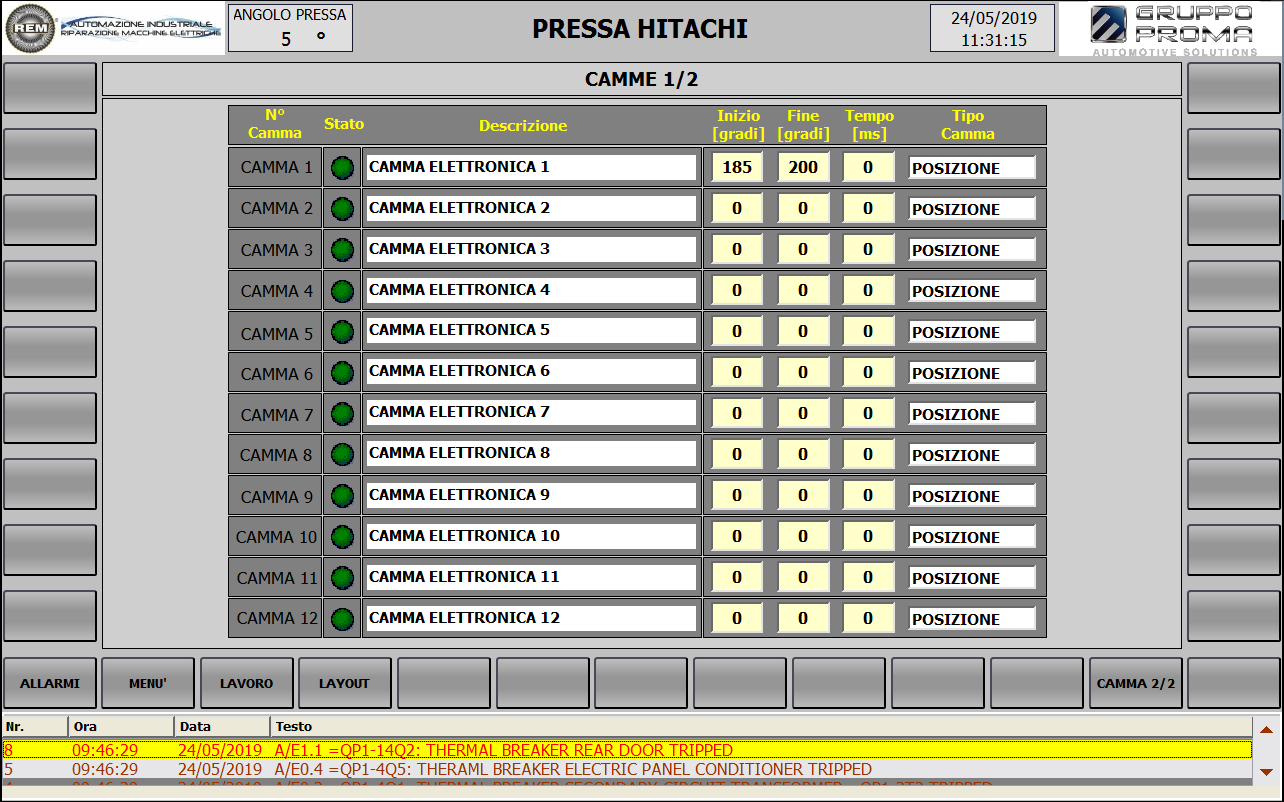Open the LAVORO page
This screenshot has height=802, width=1284.
(x=247, y=683)
